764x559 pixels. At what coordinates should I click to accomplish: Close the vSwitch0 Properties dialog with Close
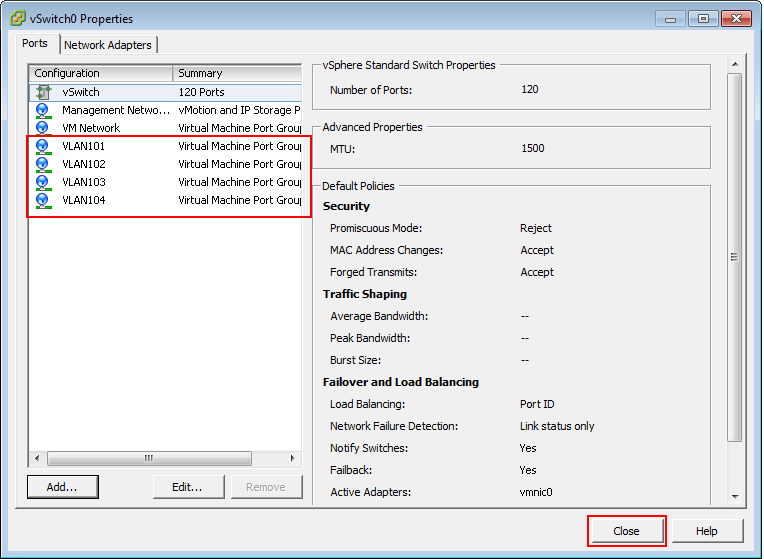click(x=626, y=531)
